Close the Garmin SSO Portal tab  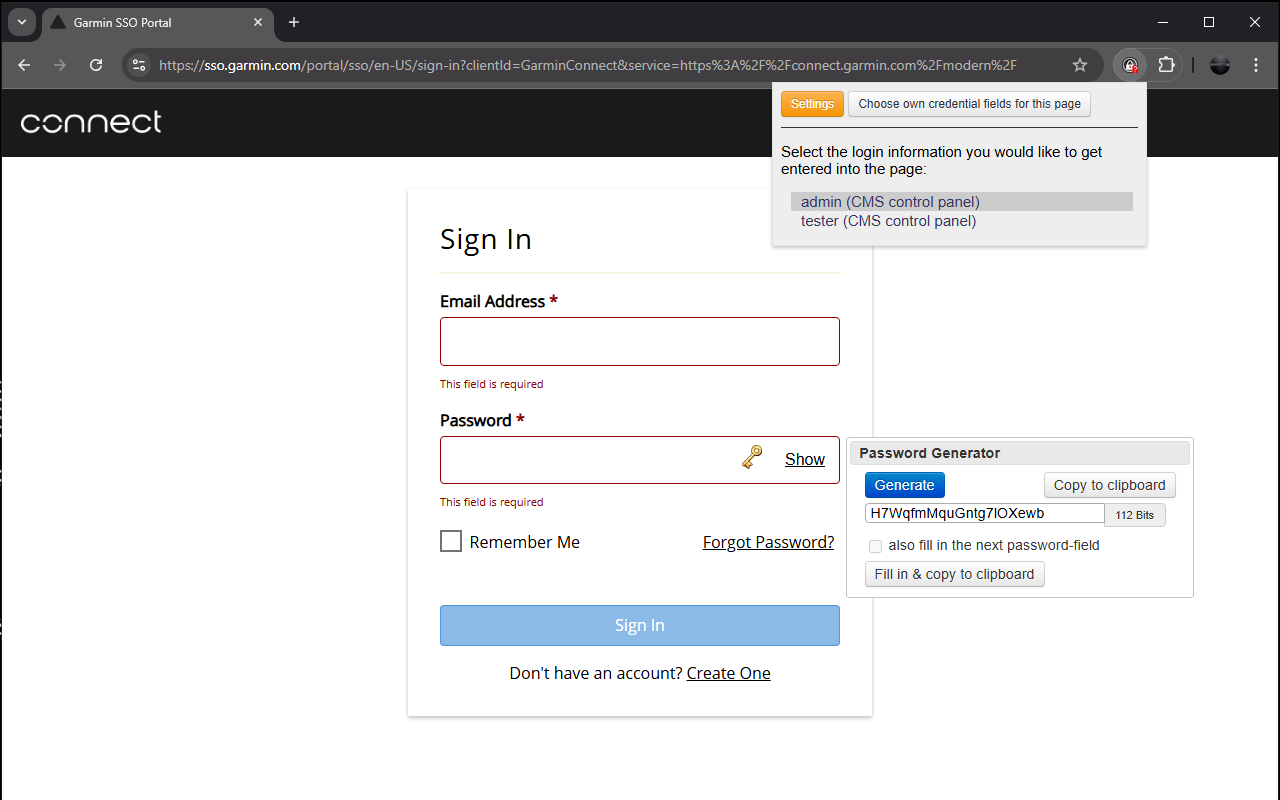point(258,22)
